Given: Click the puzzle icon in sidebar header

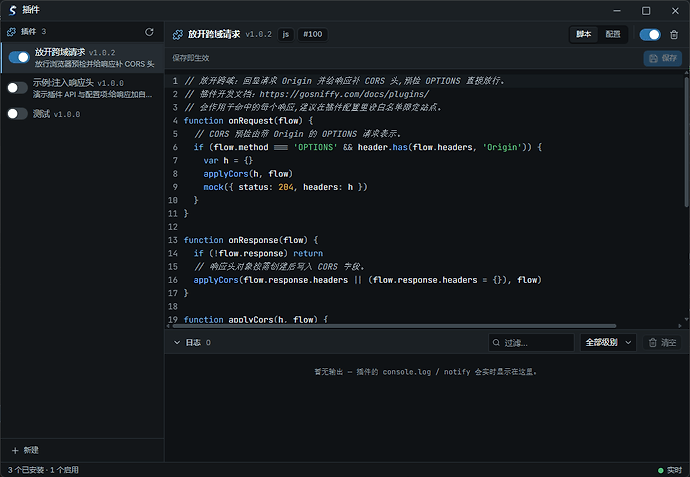Looking at the screenshot, I should 11,32.
